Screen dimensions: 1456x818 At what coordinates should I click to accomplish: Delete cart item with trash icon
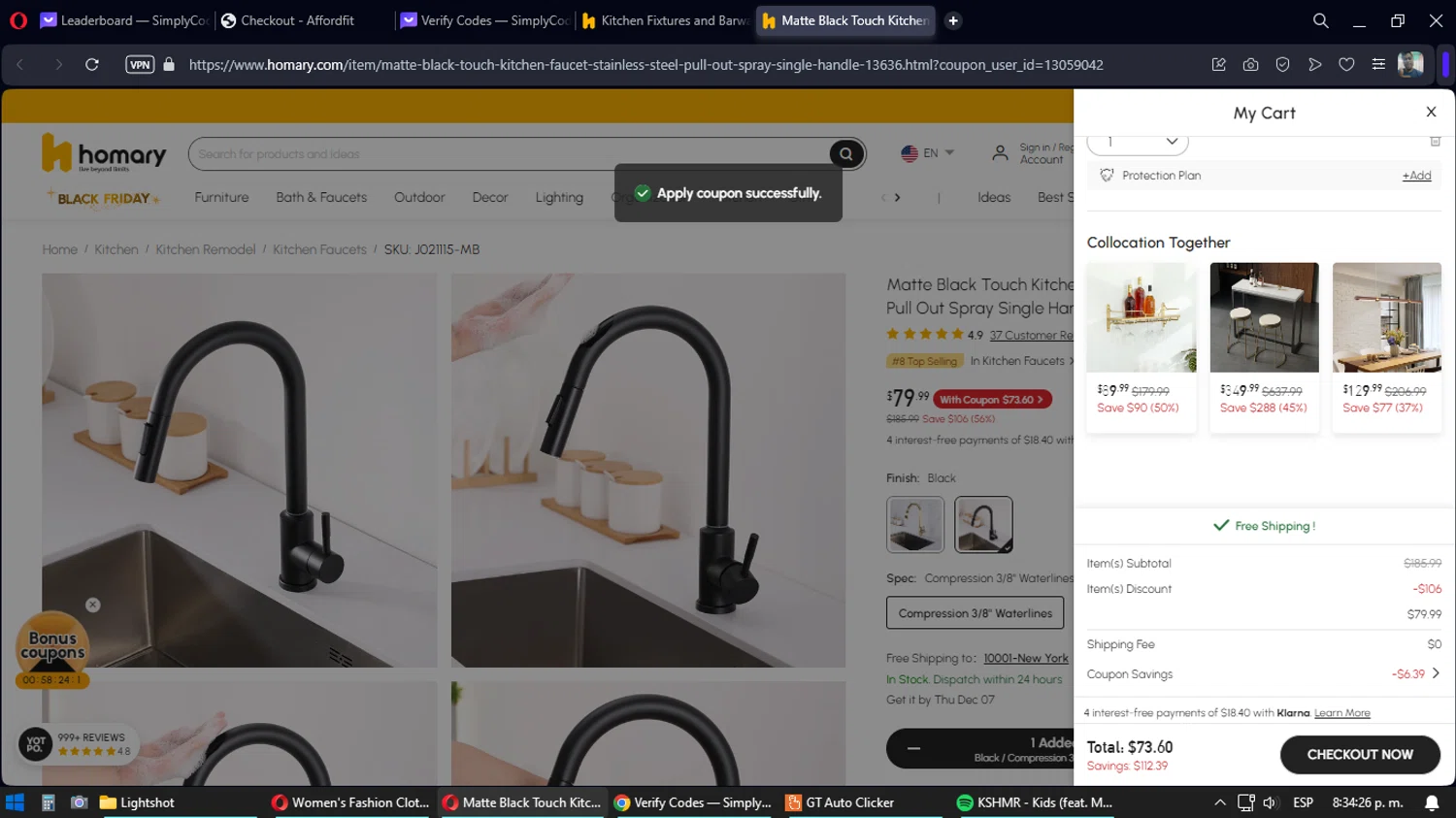point(1435,141)
